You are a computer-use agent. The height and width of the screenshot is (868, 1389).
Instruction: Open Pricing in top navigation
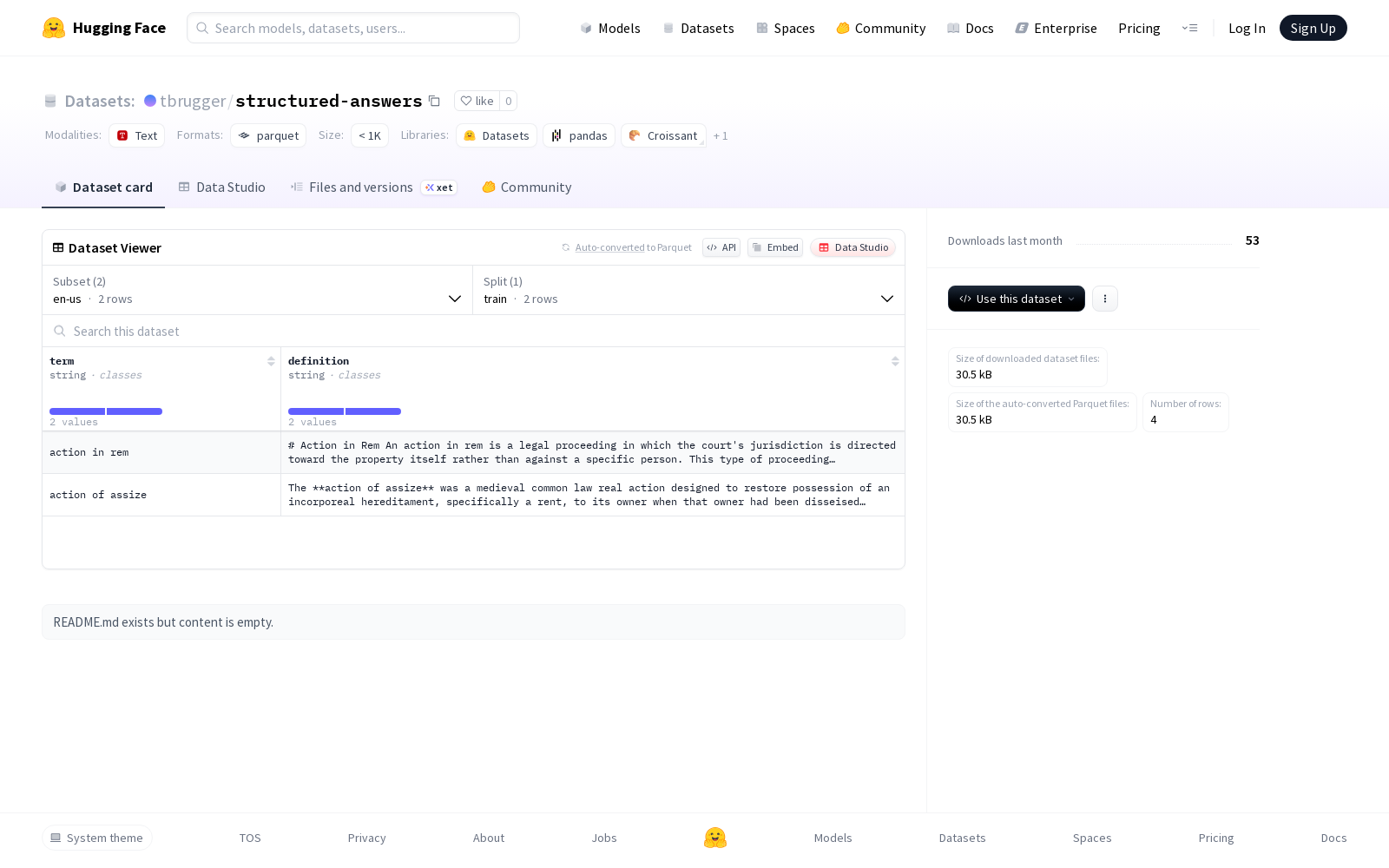[1139, 28]
